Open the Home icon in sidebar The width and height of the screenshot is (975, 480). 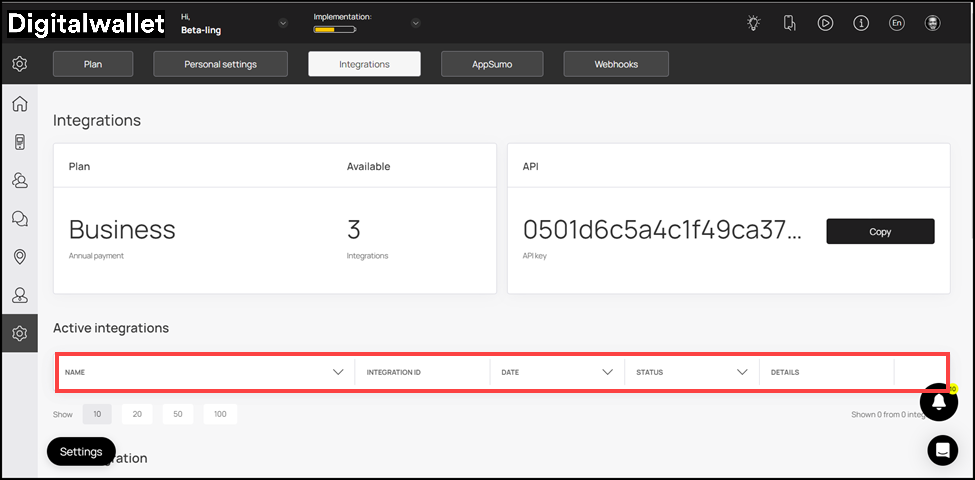[x=19, y=104]
